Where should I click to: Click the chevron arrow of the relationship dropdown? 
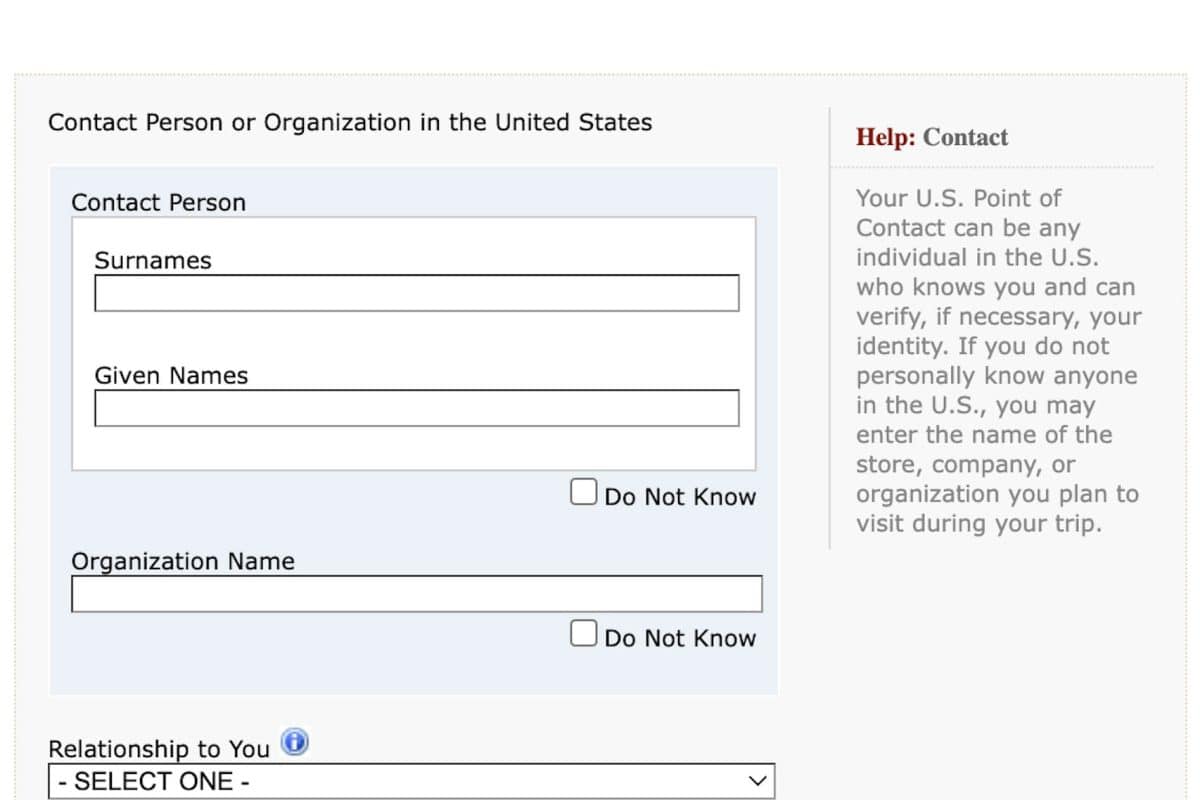(759, 781)
